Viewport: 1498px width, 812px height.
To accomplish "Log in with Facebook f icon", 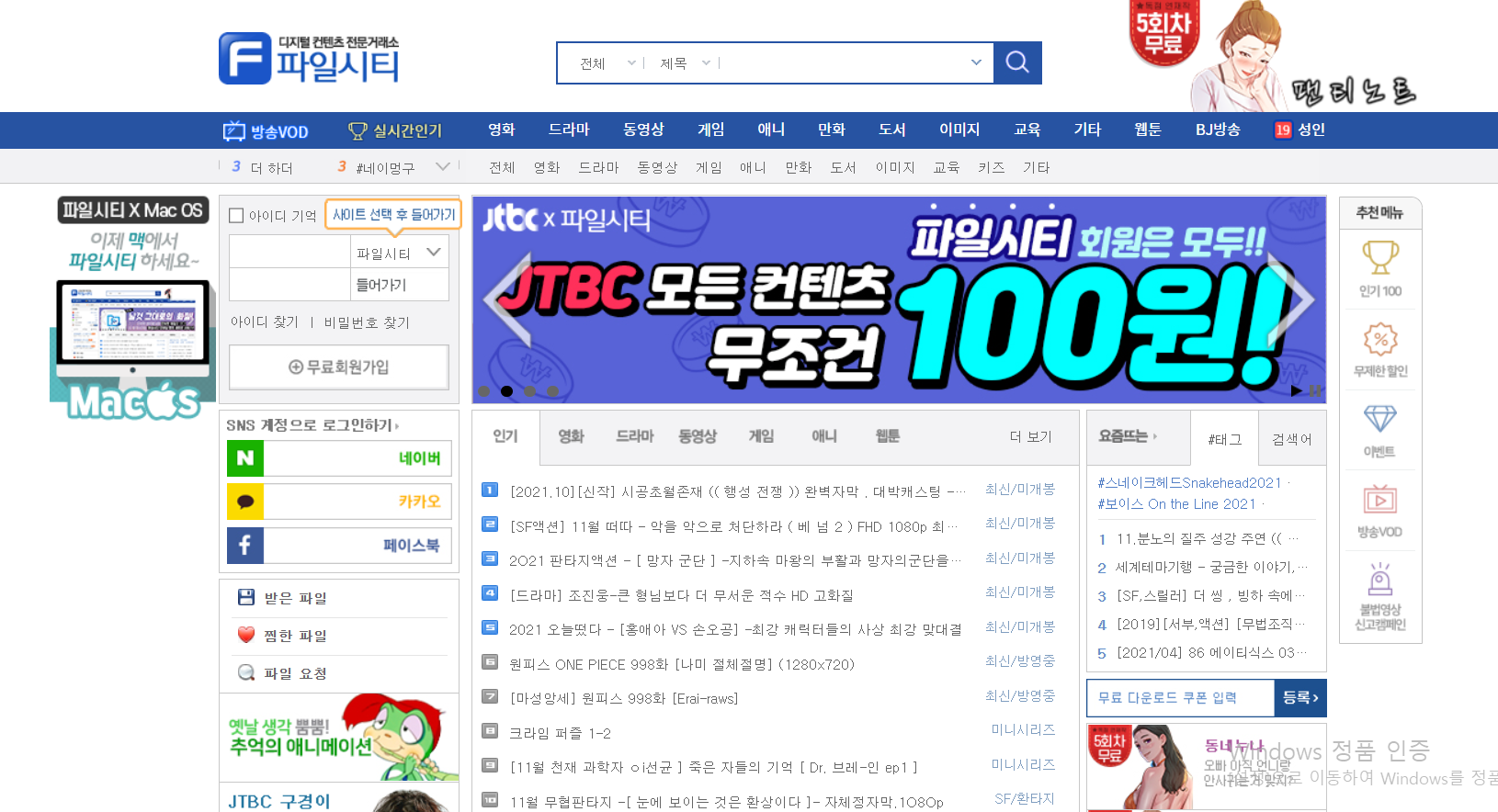I will point(245,546).
